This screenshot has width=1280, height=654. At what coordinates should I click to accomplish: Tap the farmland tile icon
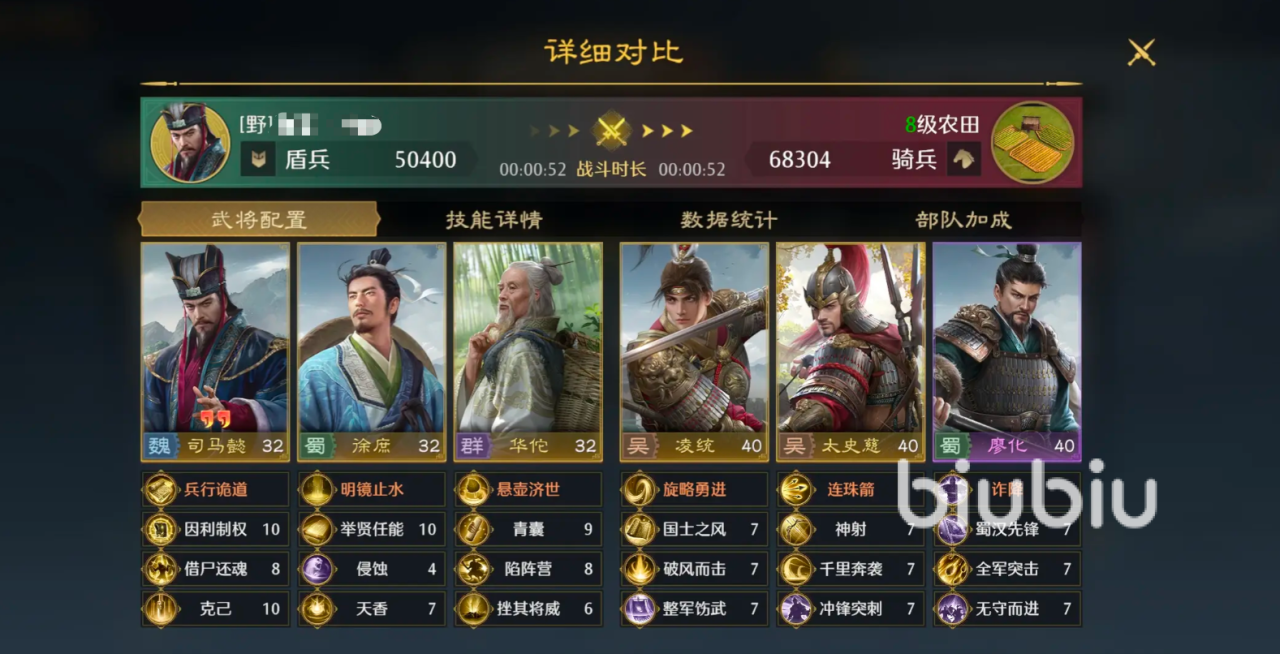pos(1033,142)
